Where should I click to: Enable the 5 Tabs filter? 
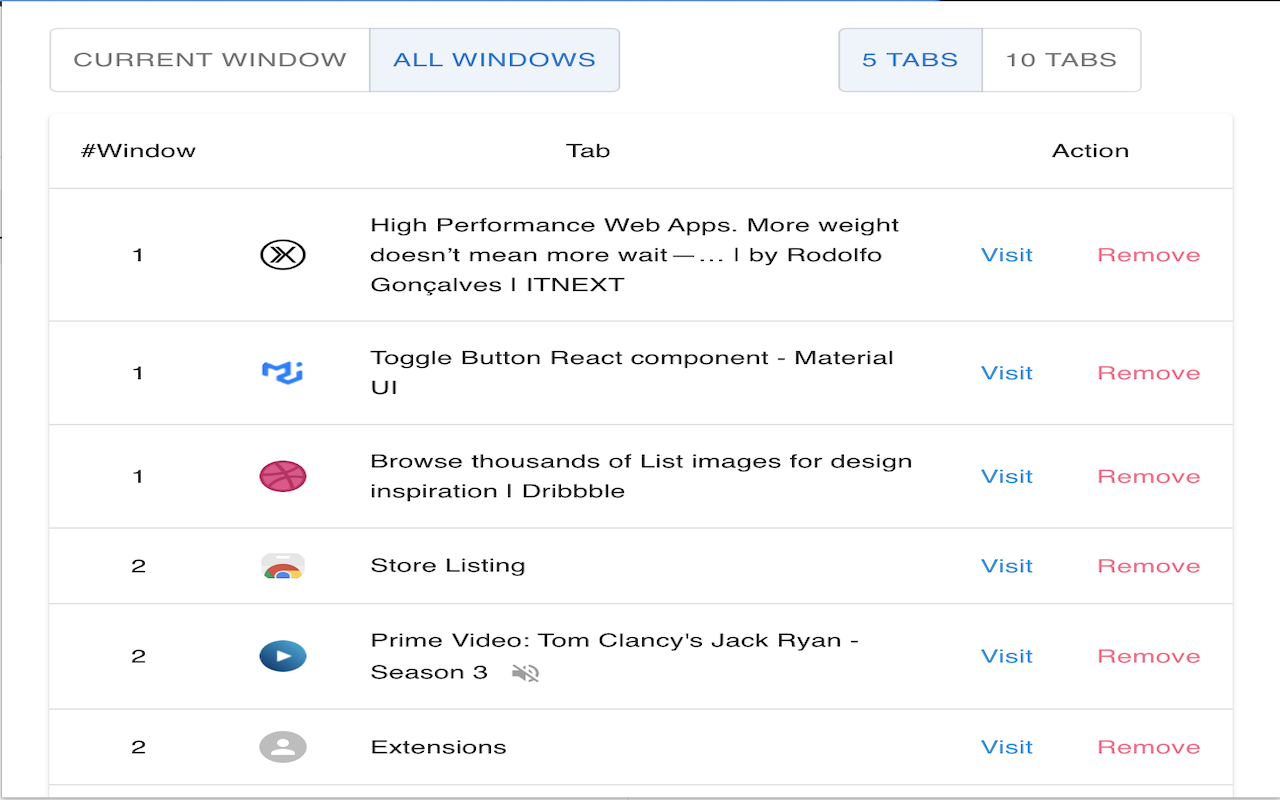point(910,59)
